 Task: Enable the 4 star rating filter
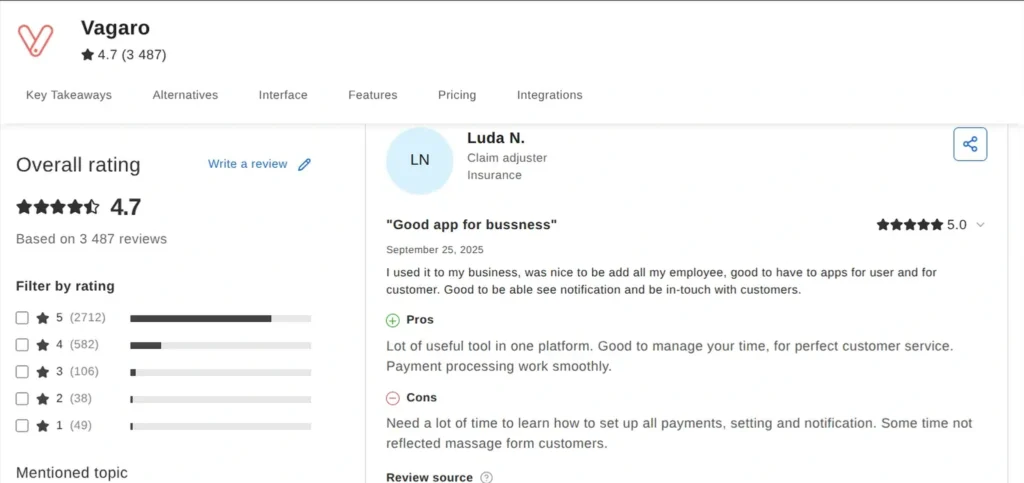[22, 345]
